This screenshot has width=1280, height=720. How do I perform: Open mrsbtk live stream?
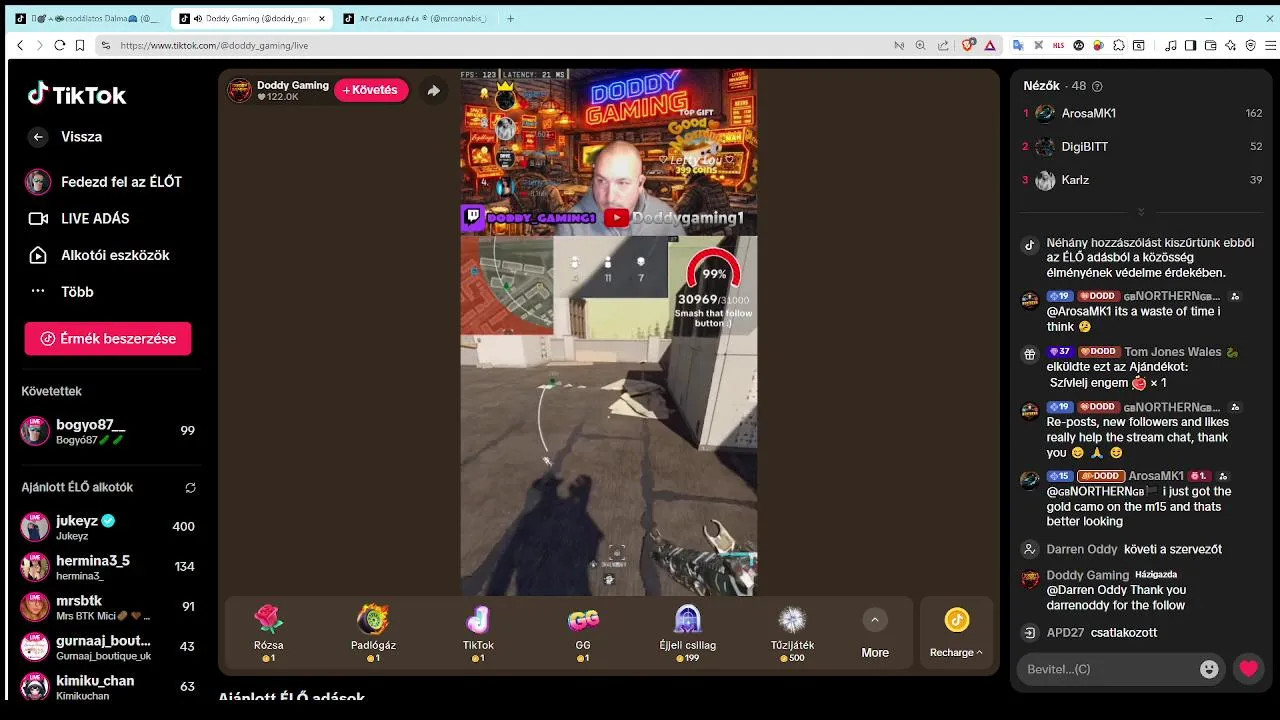point(108,607)
